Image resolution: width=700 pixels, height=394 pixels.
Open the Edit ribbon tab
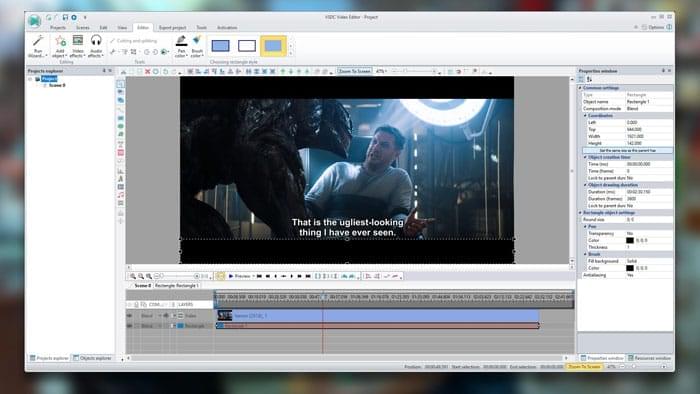tap(103, 28)
